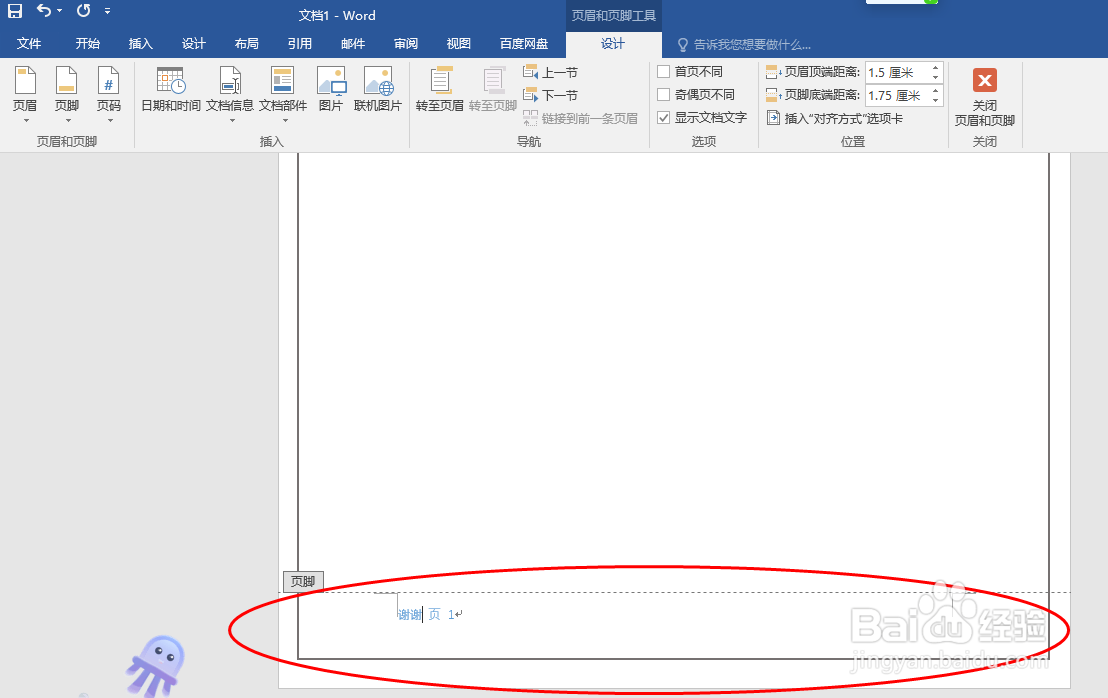Increase 页眉顶端距离 with up arrow
The image size is (1108, 698).
(936, 68)
